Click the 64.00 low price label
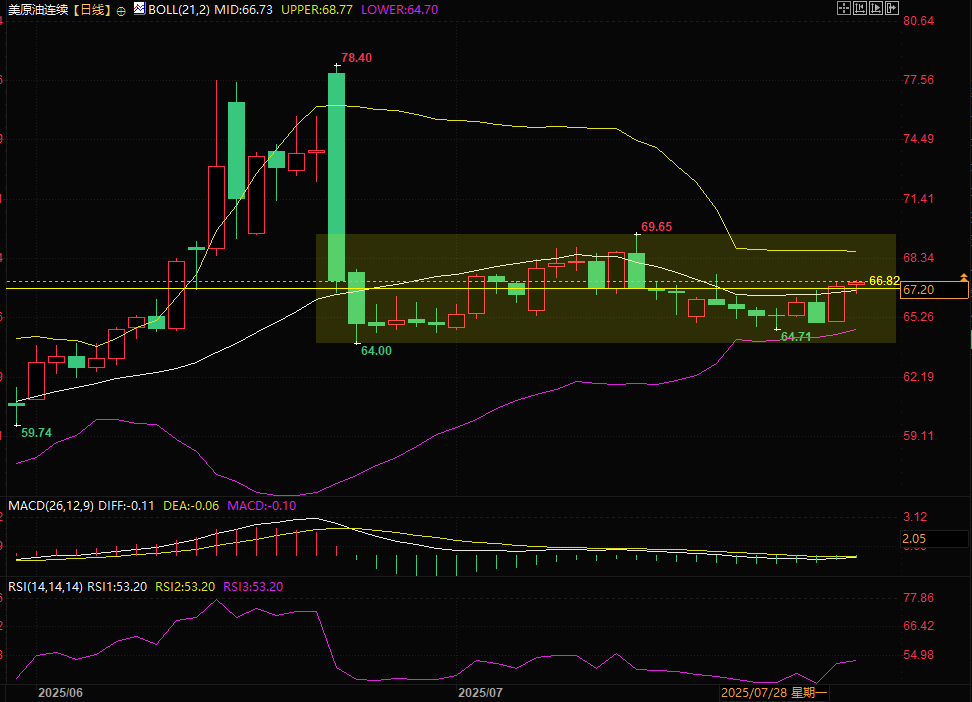 [x=376, y=351]
